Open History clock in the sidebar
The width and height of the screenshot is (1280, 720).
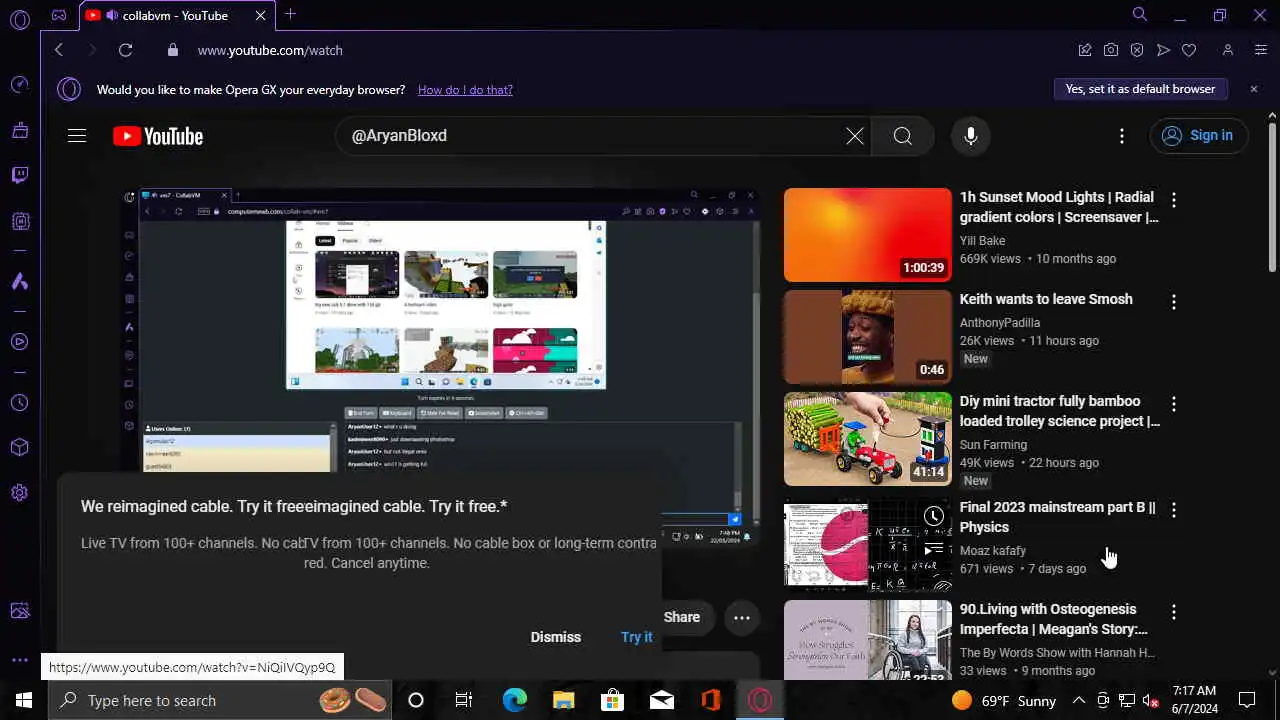pos(20,403)
